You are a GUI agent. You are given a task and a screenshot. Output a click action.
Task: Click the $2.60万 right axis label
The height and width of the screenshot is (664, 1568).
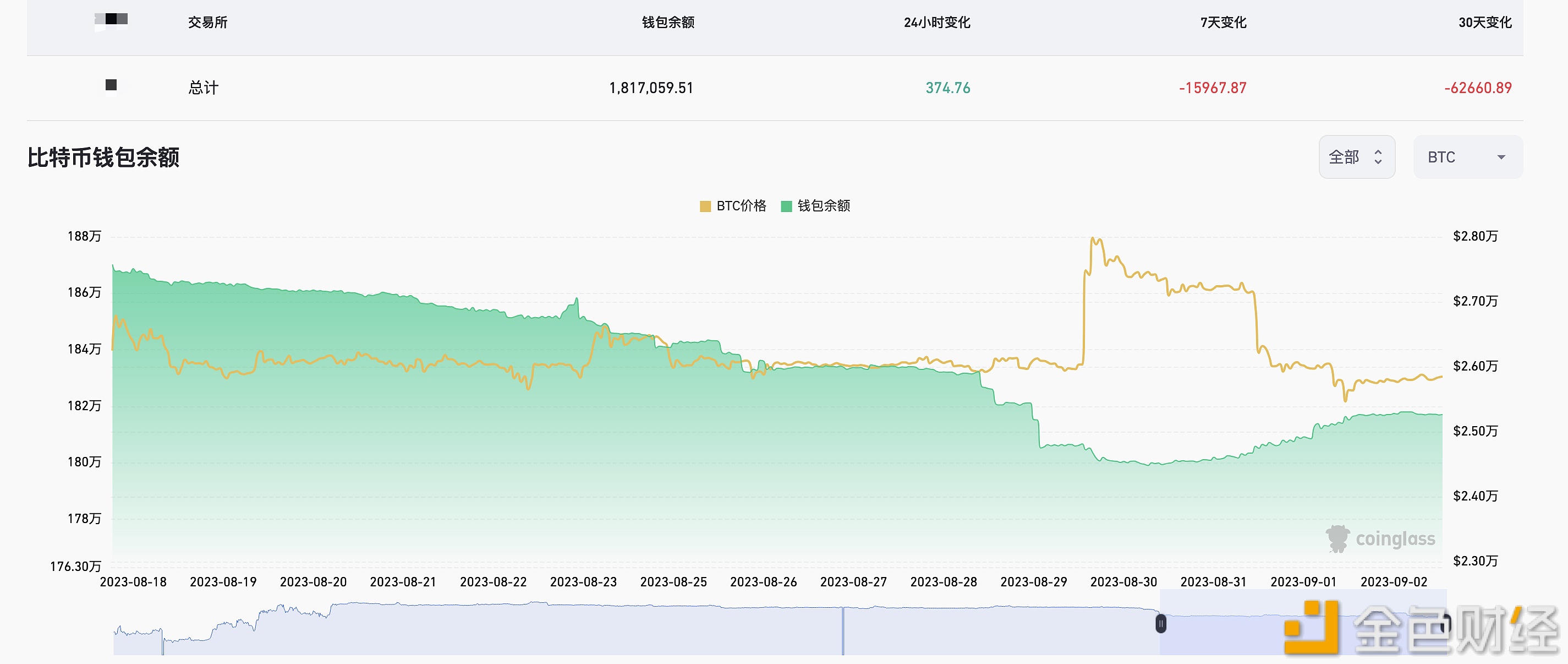coord(1476,366)
